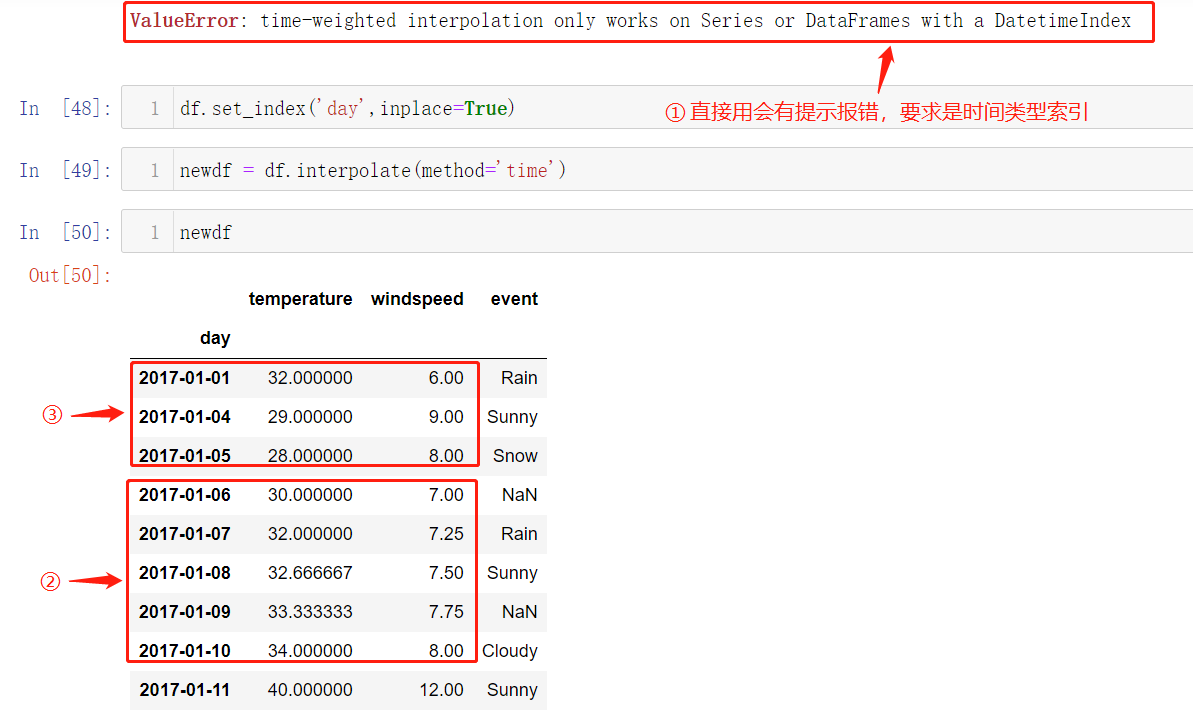Click index cell 2017-01-08
1193x715 pixels.
(x=185, y=573)
